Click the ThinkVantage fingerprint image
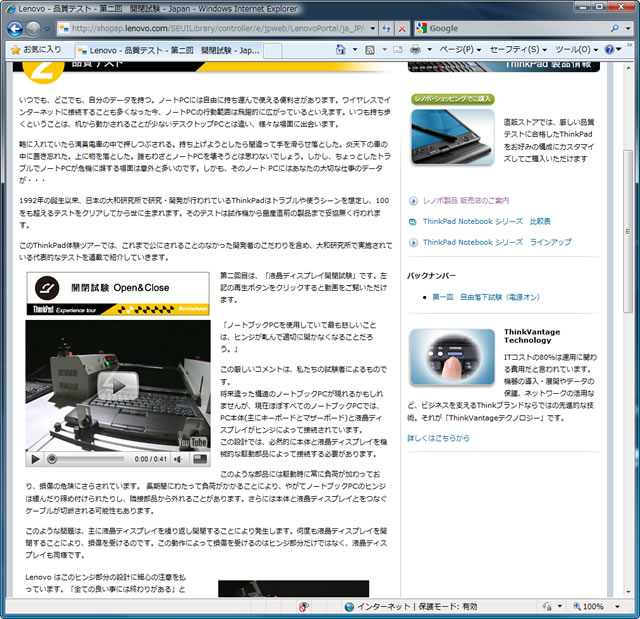Image resolution: width=640 pixels, height=619 pixels. (452, 357)
